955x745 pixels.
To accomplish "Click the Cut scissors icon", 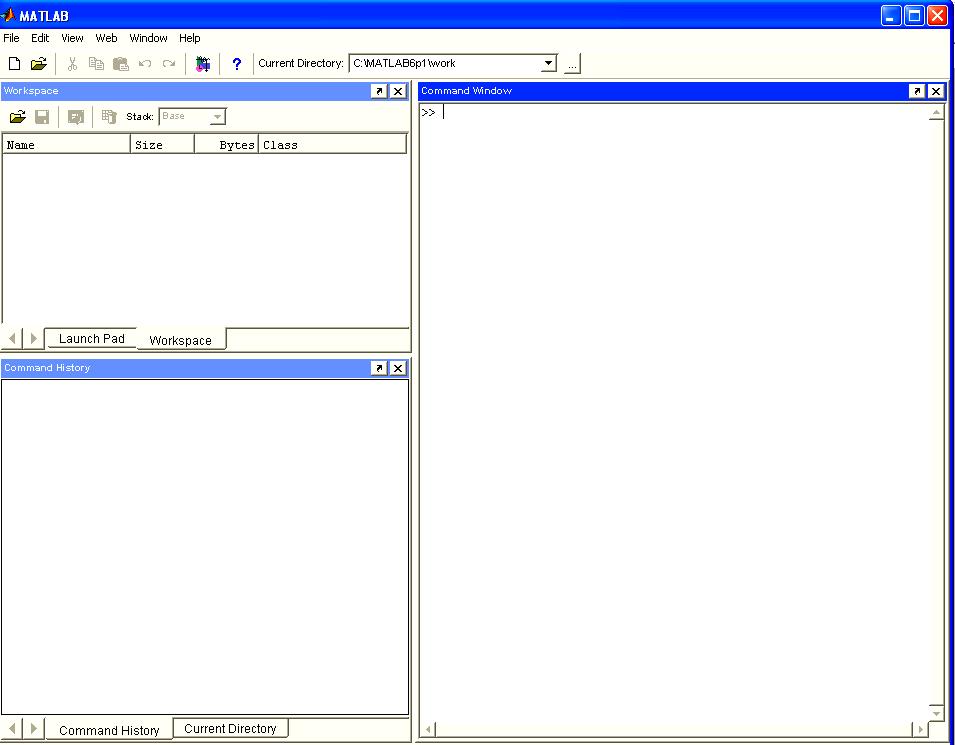I will pyautogui.click(x=72, y=63).
